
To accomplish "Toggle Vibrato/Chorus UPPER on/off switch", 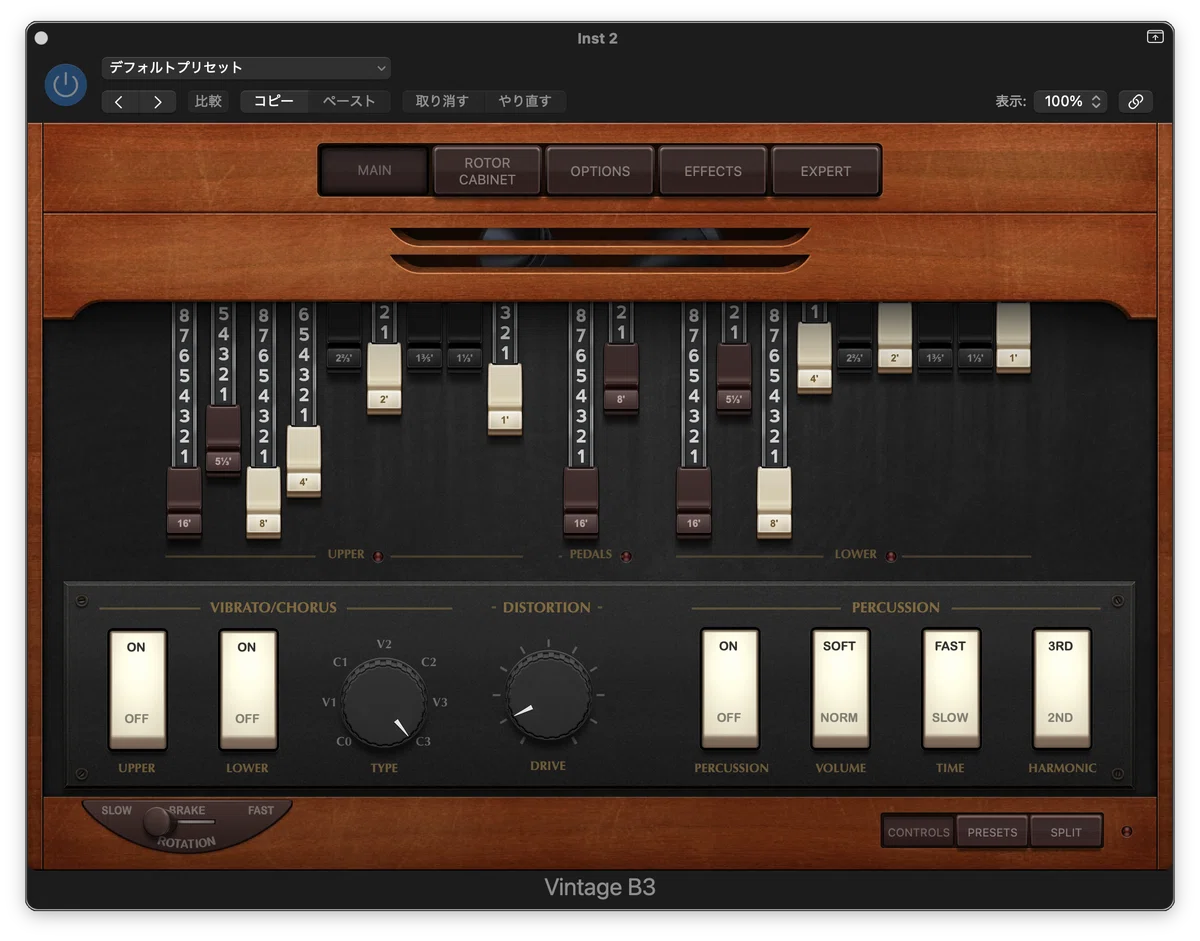I will [137, 688].
